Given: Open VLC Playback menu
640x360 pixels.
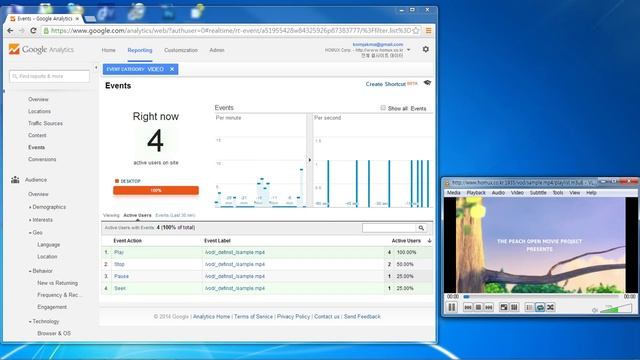Looking at the screenshot, I should [476, 193].
